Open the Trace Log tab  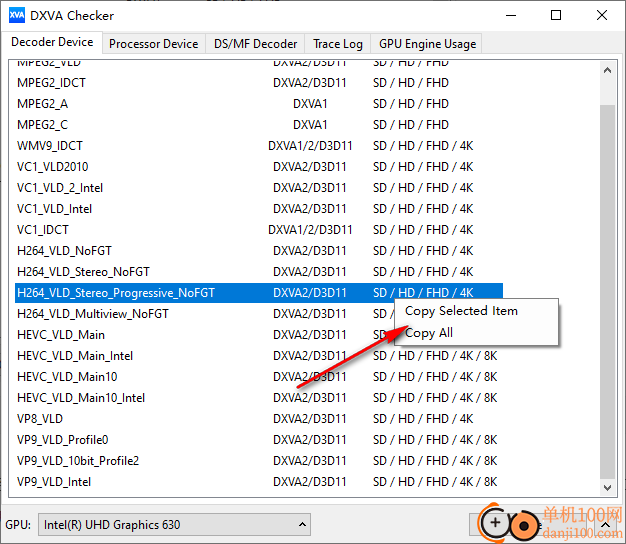(338, 44)
